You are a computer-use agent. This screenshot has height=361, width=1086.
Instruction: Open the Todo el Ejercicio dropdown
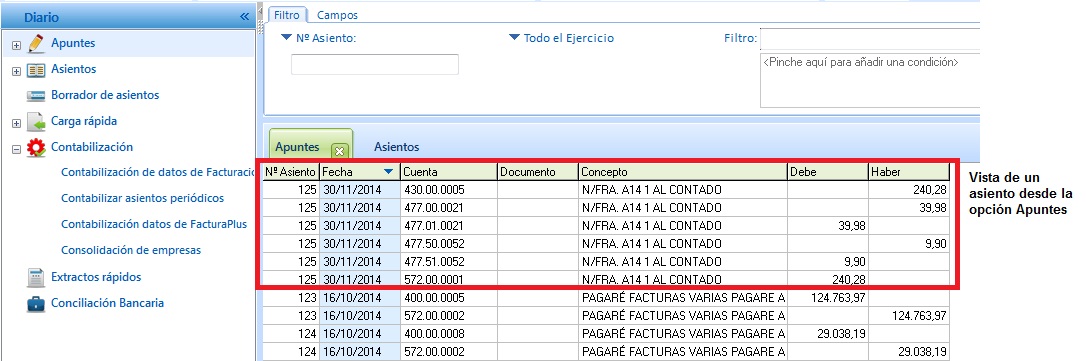(514, 38)
